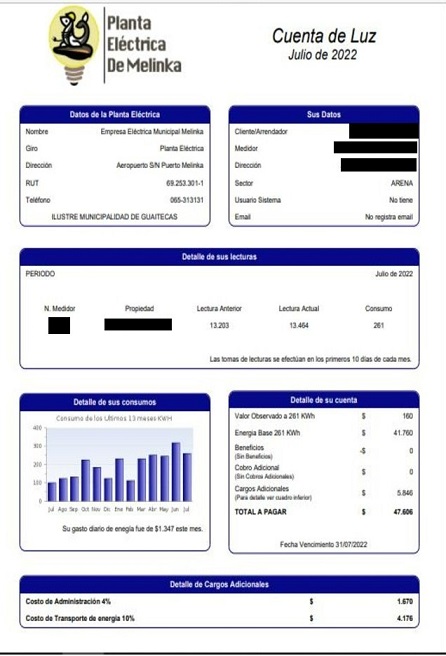Click the Detalle de su cuenta header
446x656 pixels.
[x=324, y=400]
